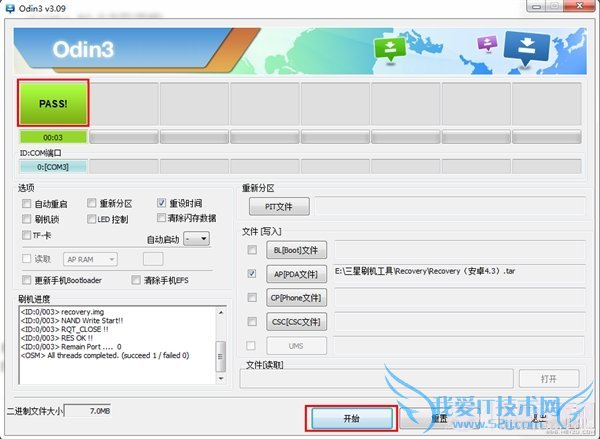This screenshot has width=600, height=439.
Task: Check the 清除手机EFS option
Action: pos(136,280)
